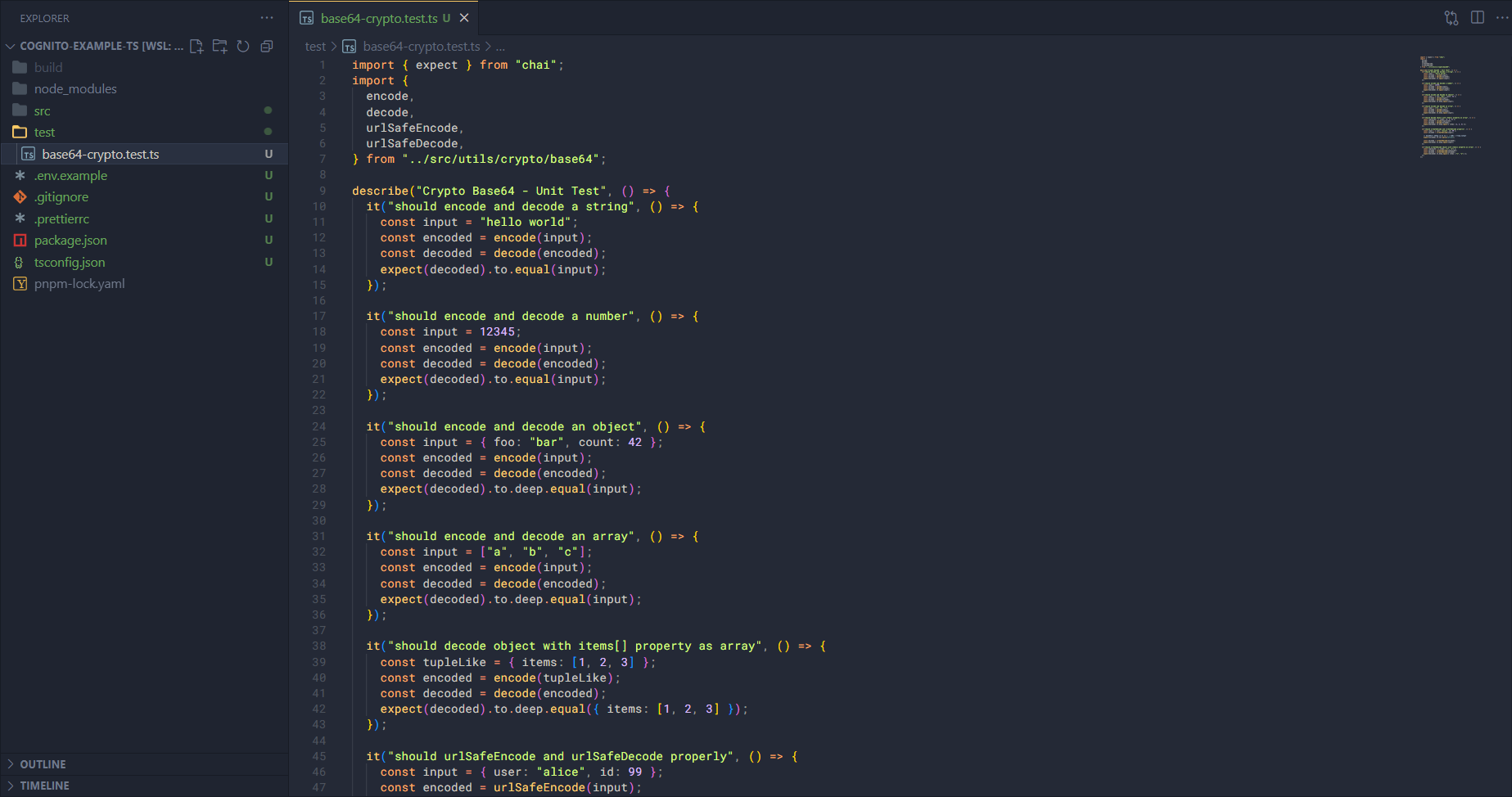
Task: Expand the src folder
Action: [x=42, y=110]
